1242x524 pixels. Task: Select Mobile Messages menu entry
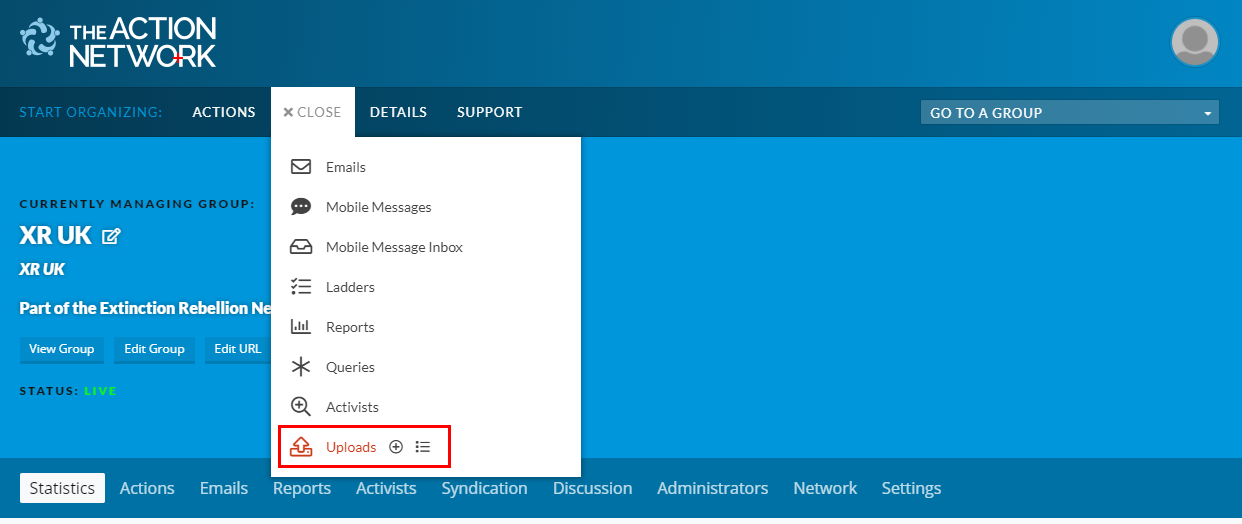(379, 207)
